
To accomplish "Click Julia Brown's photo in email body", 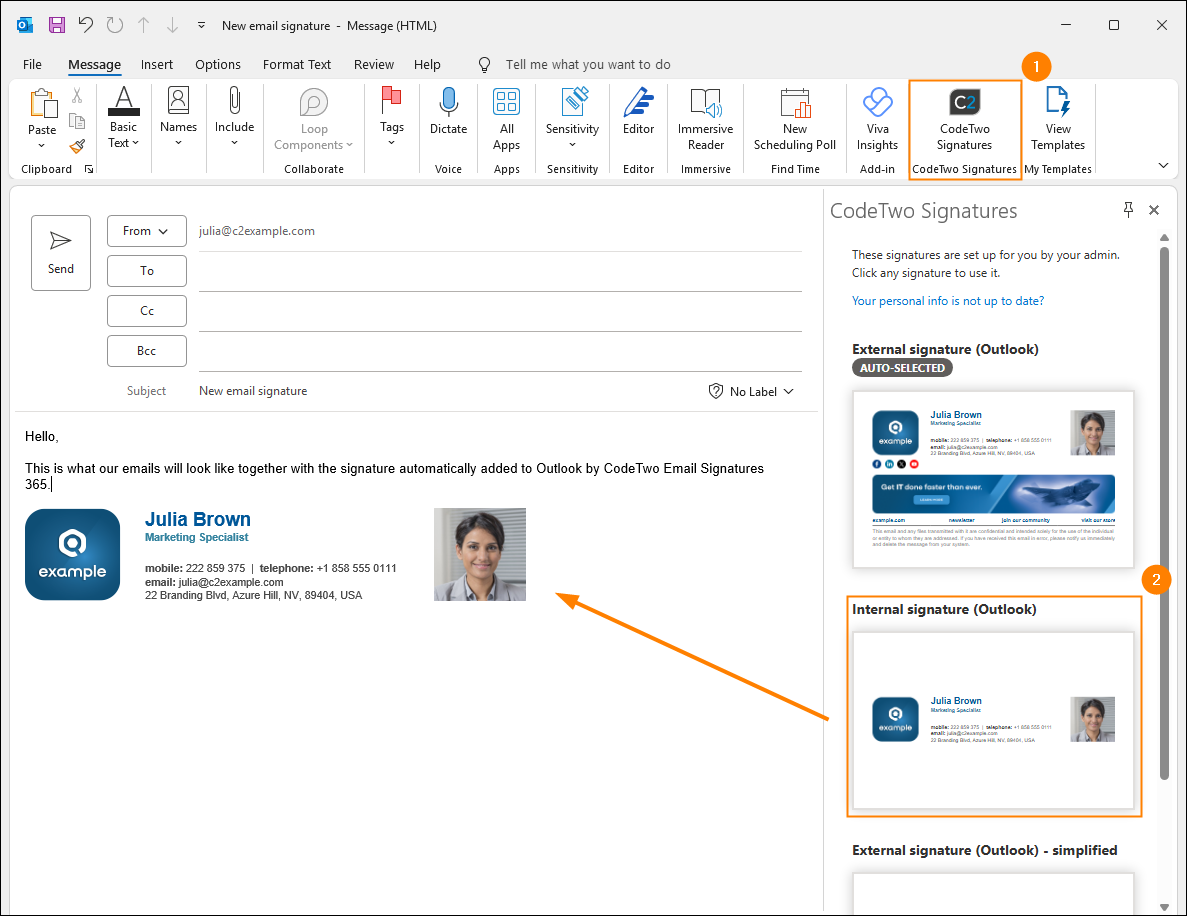I will click(480, 554).
